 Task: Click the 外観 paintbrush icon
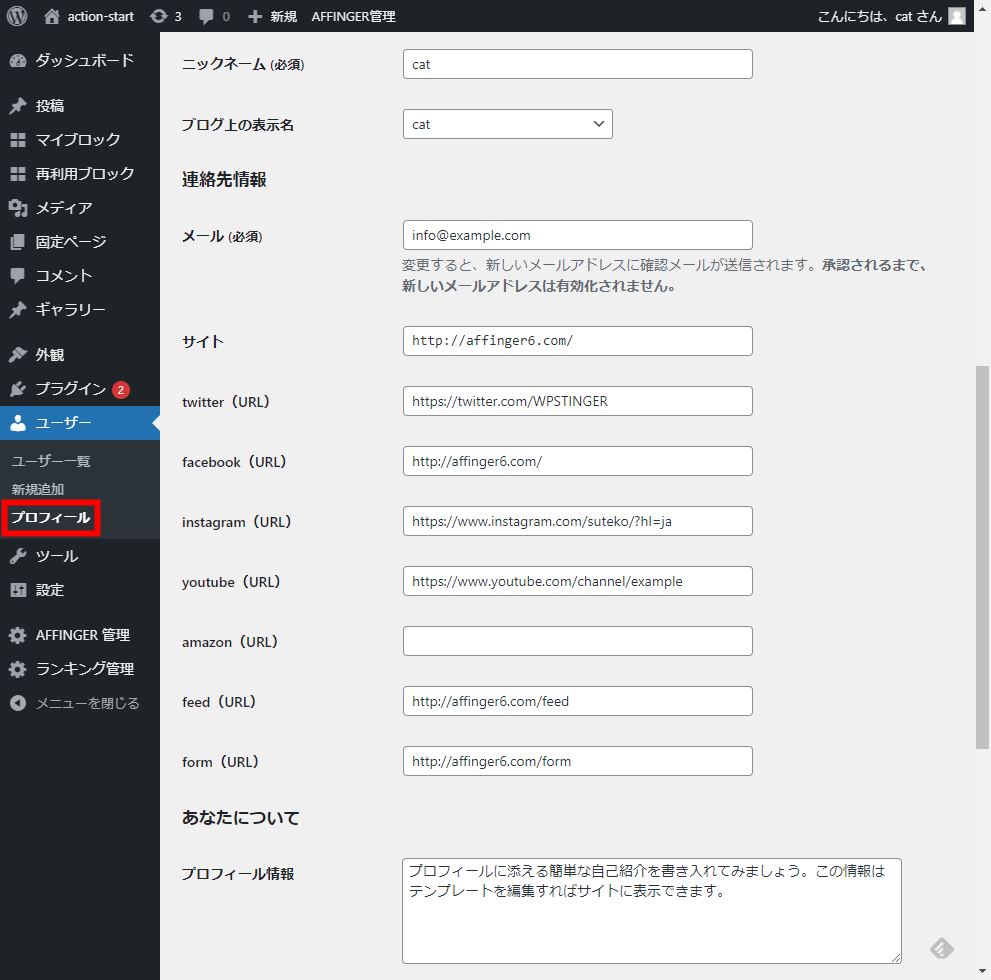pyautogui.click(x=18, y=354)
